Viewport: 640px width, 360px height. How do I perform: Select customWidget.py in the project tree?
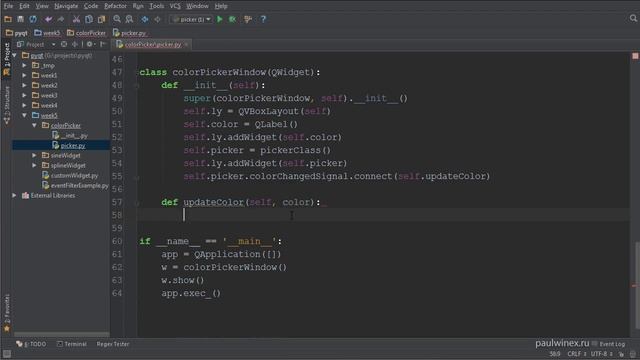pyautogui.click(x=70, y=176)
